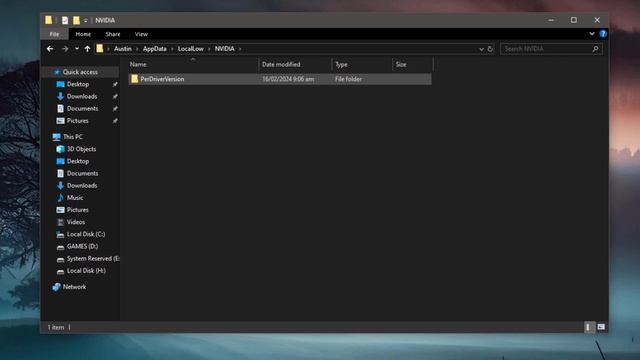Switch to the Home ribbon tab
Screen dimensions: 640x360
click(83, 34)
